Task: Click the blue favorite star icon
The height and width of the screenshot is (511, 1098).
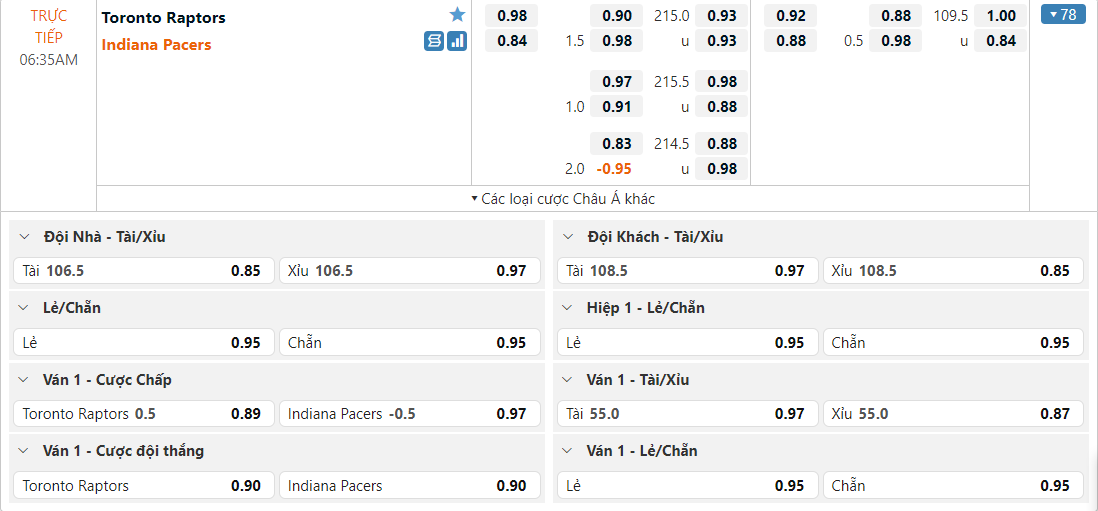Action: (x=457, y=15)
